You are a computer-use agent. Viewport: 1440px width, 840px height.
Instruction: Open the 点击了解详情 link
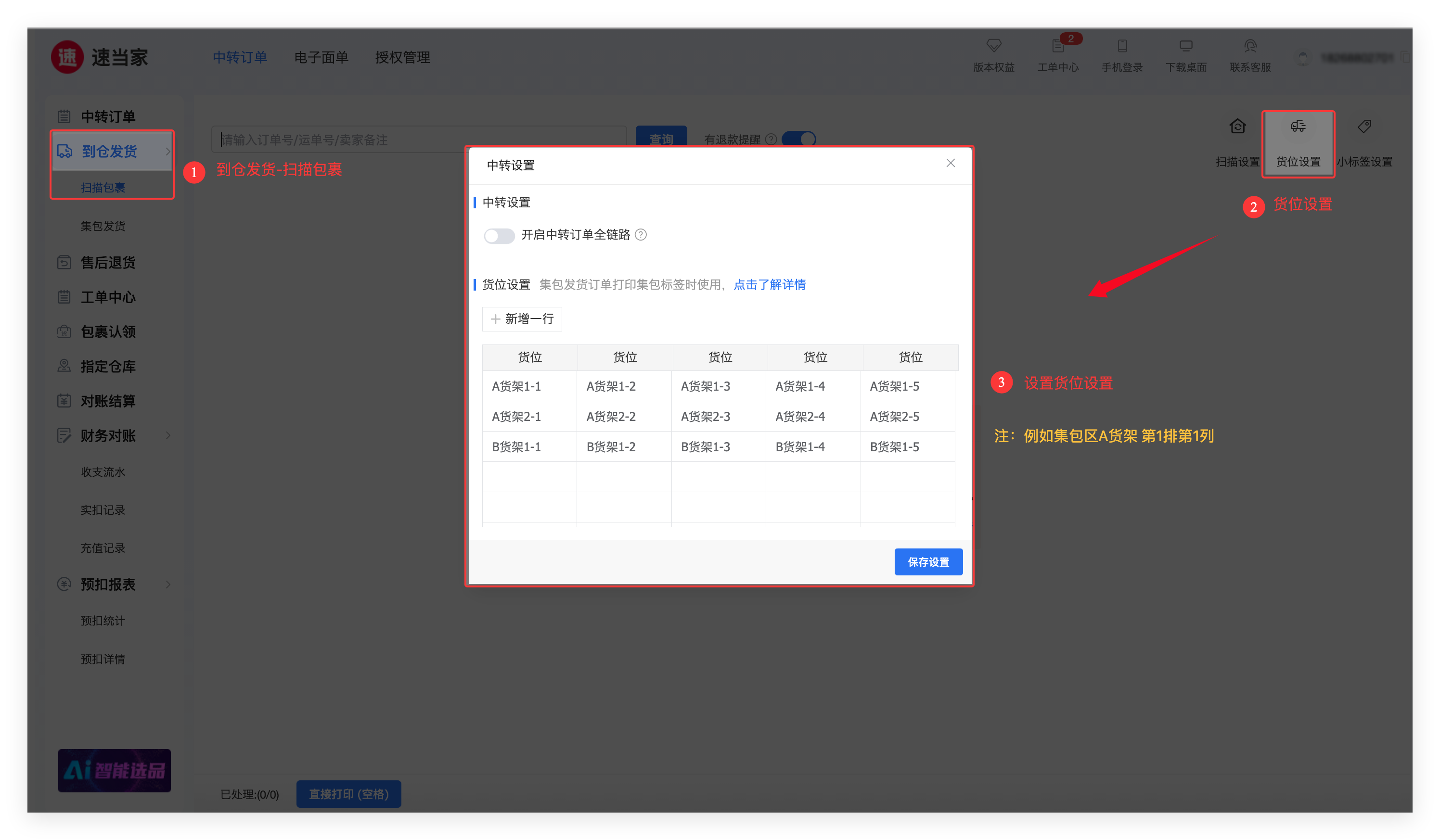[x=769, y=284]
